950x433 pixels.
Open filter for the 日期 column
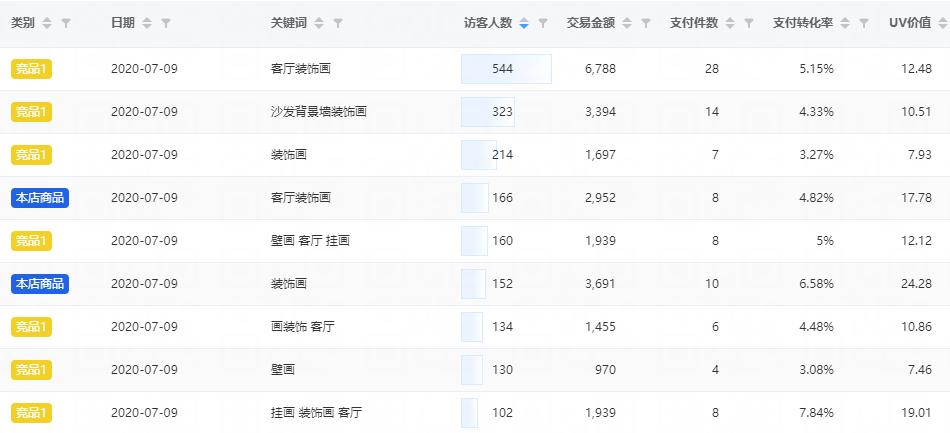[x=165, y=23]
